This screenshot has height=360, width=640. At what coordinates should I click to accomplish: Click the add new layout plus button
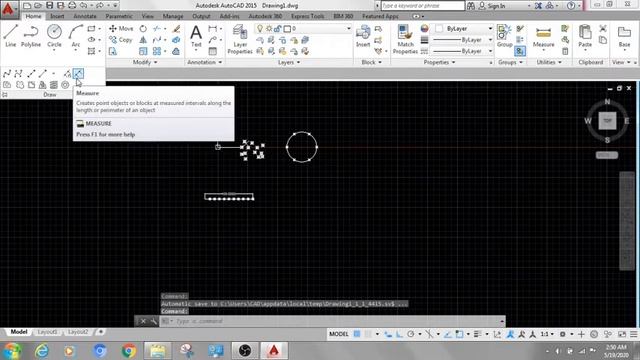[101, 332]
